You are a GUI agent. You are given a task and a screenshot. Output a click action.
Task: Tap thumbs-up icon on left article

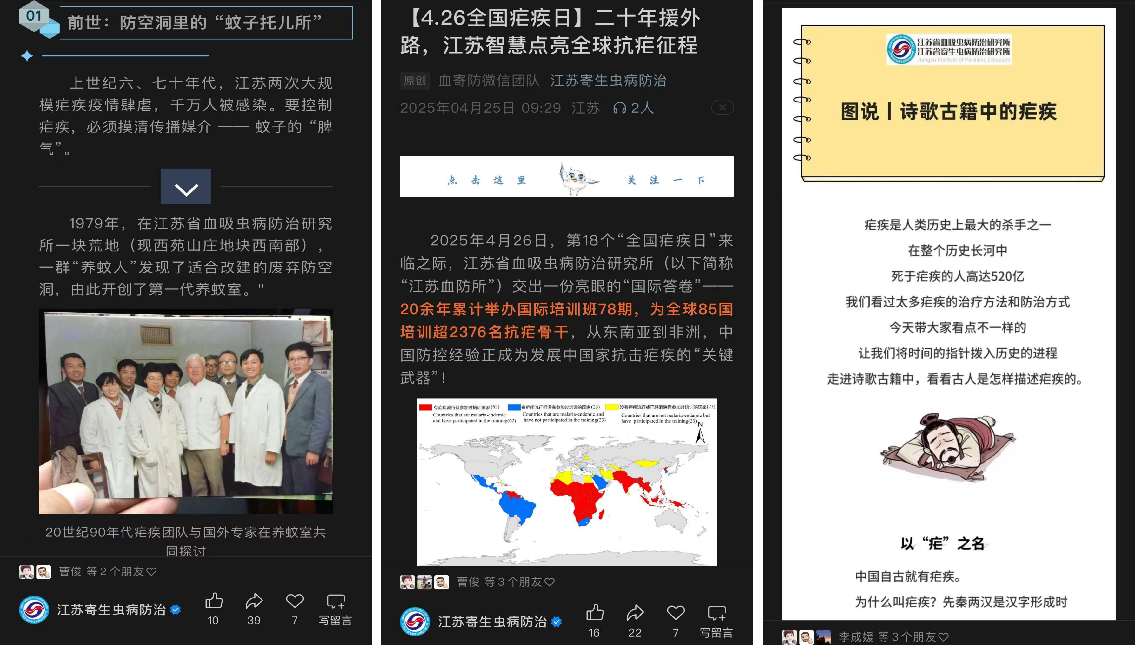point(214,601)
